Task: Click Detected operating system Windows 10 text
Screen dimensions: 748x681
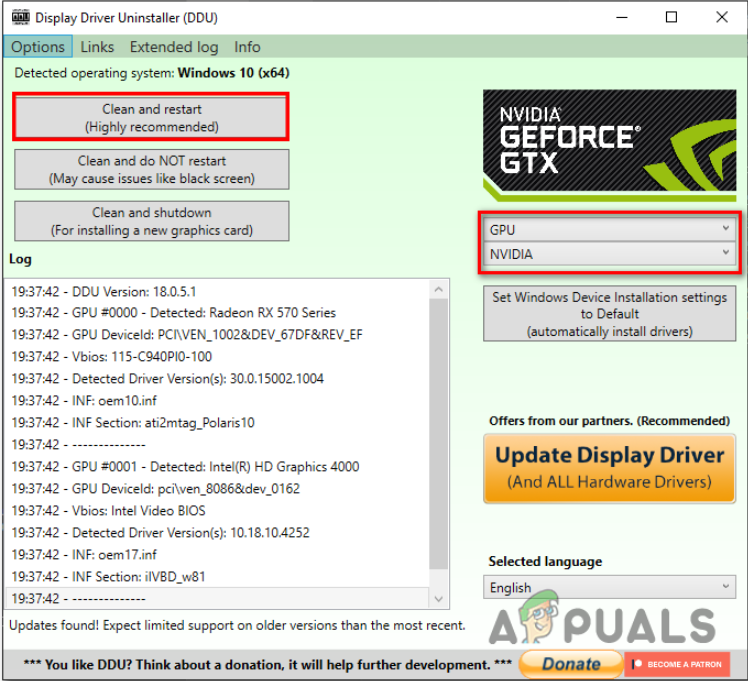Action: pyautogui.click(x=152, y=73)
